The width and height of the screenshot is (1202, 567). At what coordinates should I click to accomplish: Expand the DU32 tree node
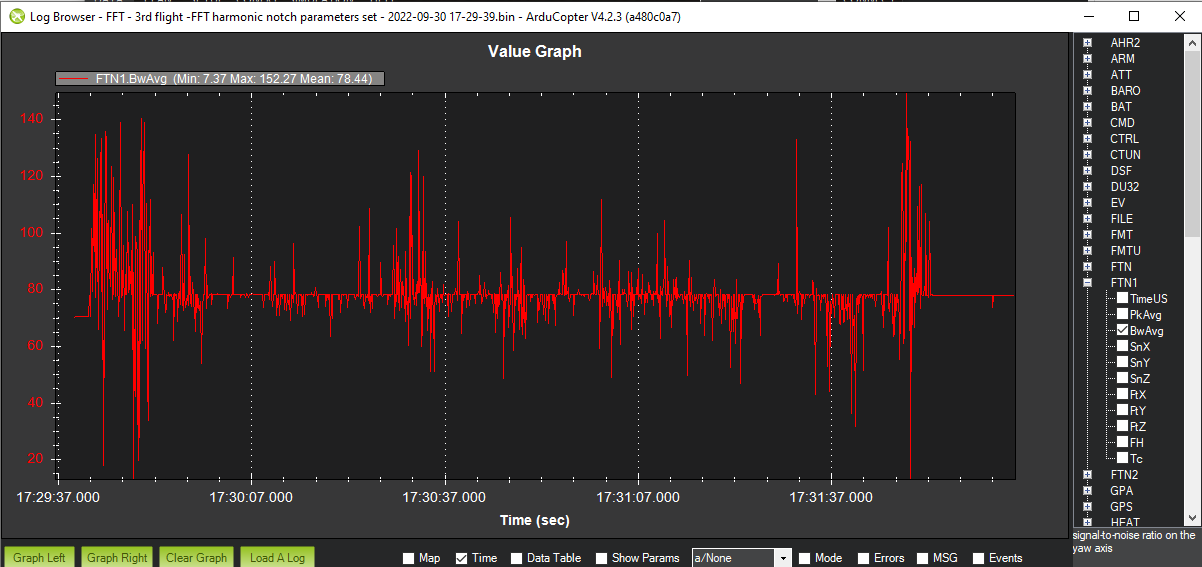[x=1087, y=187]
